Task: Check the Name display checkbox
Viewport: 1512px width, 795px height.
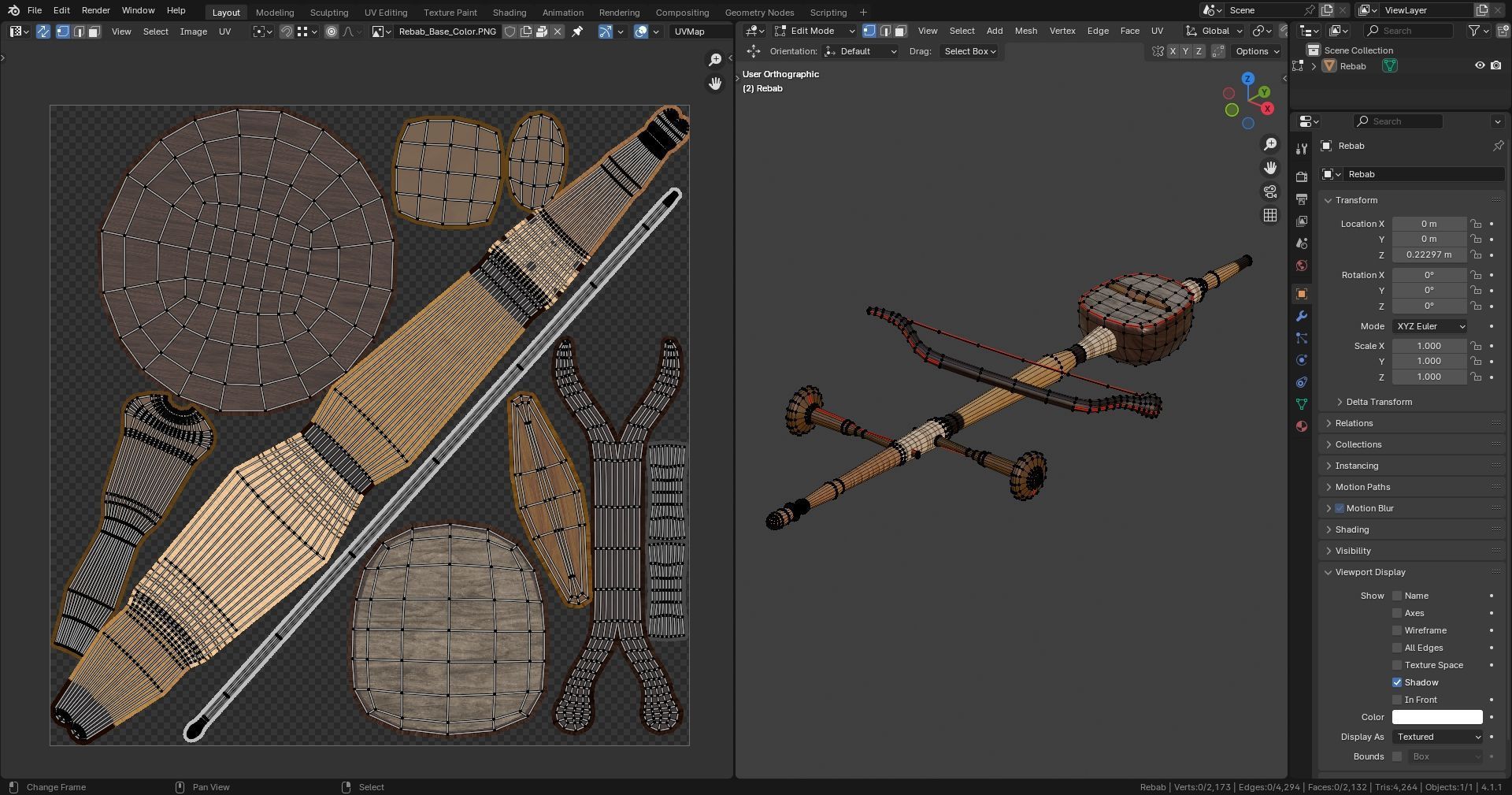Action: click(x=1397, y=596)
